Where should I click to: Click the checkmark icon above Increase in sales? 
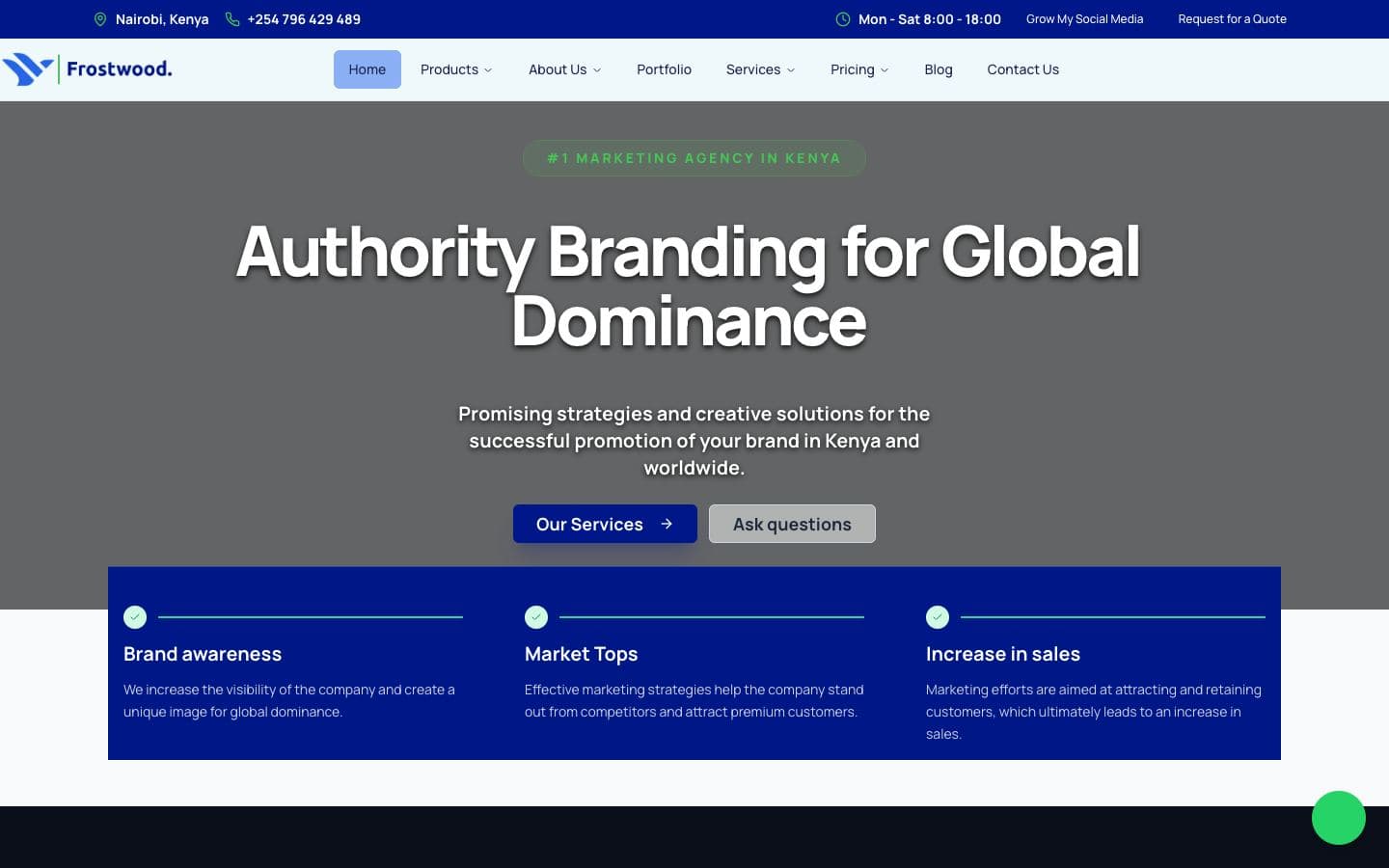point(938,616)
